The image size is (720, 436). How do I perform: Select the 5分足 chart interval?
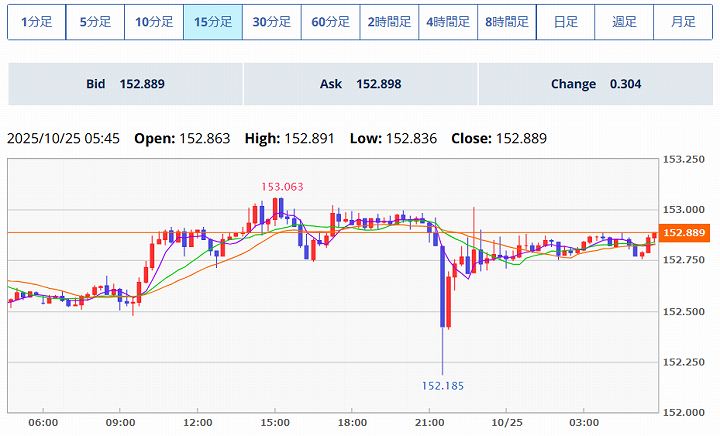click(95, 21)
